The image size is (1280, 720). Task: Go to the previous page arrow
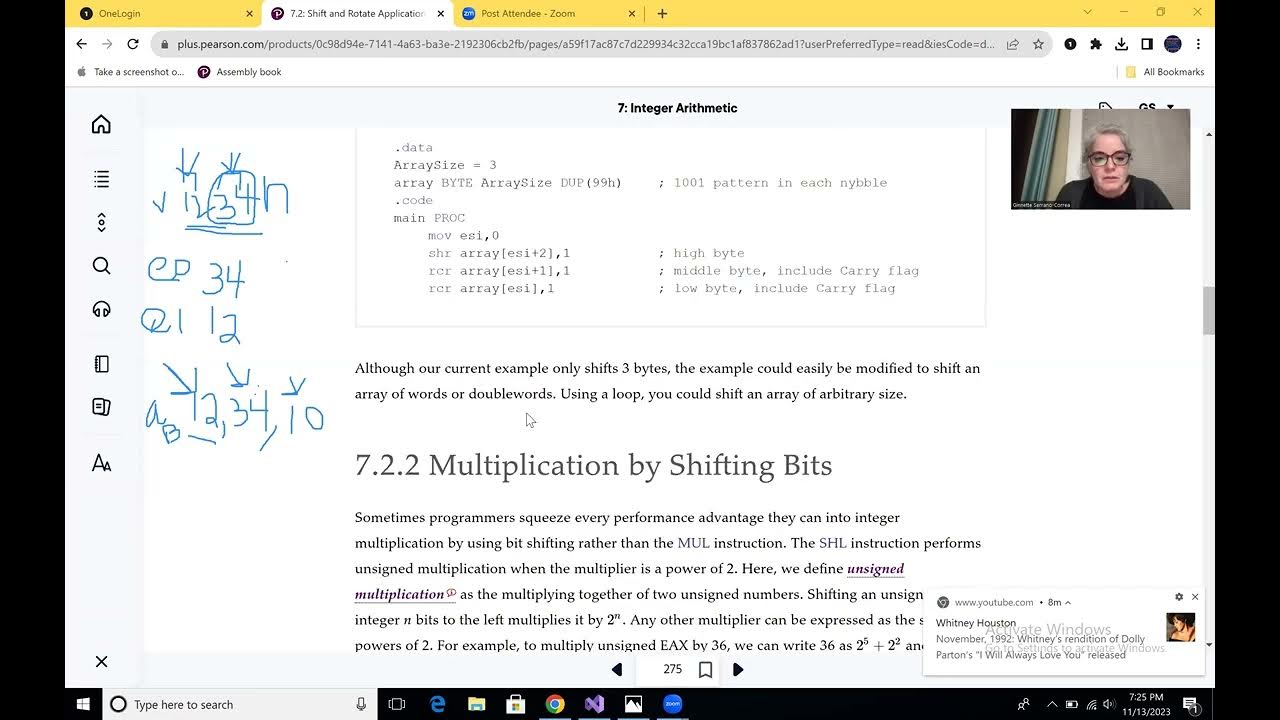tap(617, 670)
